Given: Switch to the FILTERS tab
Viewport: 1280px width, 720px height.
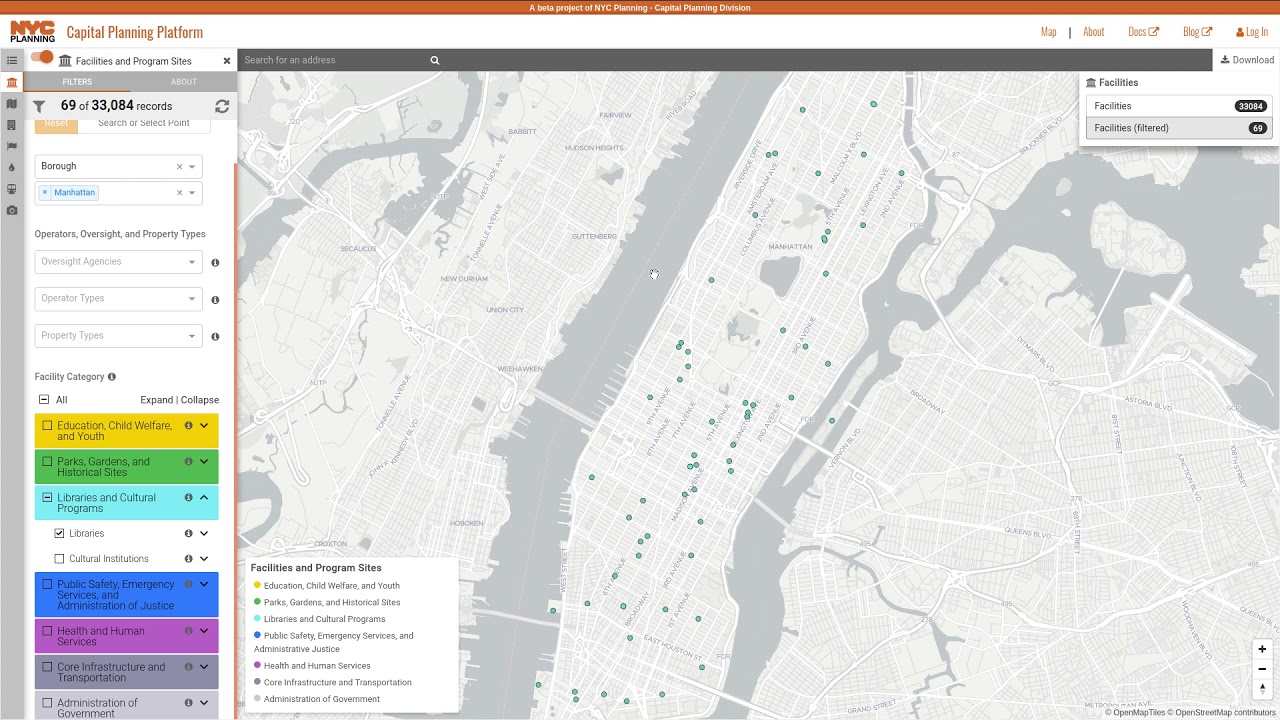Looking at the screenshot, I should (77, 82).
